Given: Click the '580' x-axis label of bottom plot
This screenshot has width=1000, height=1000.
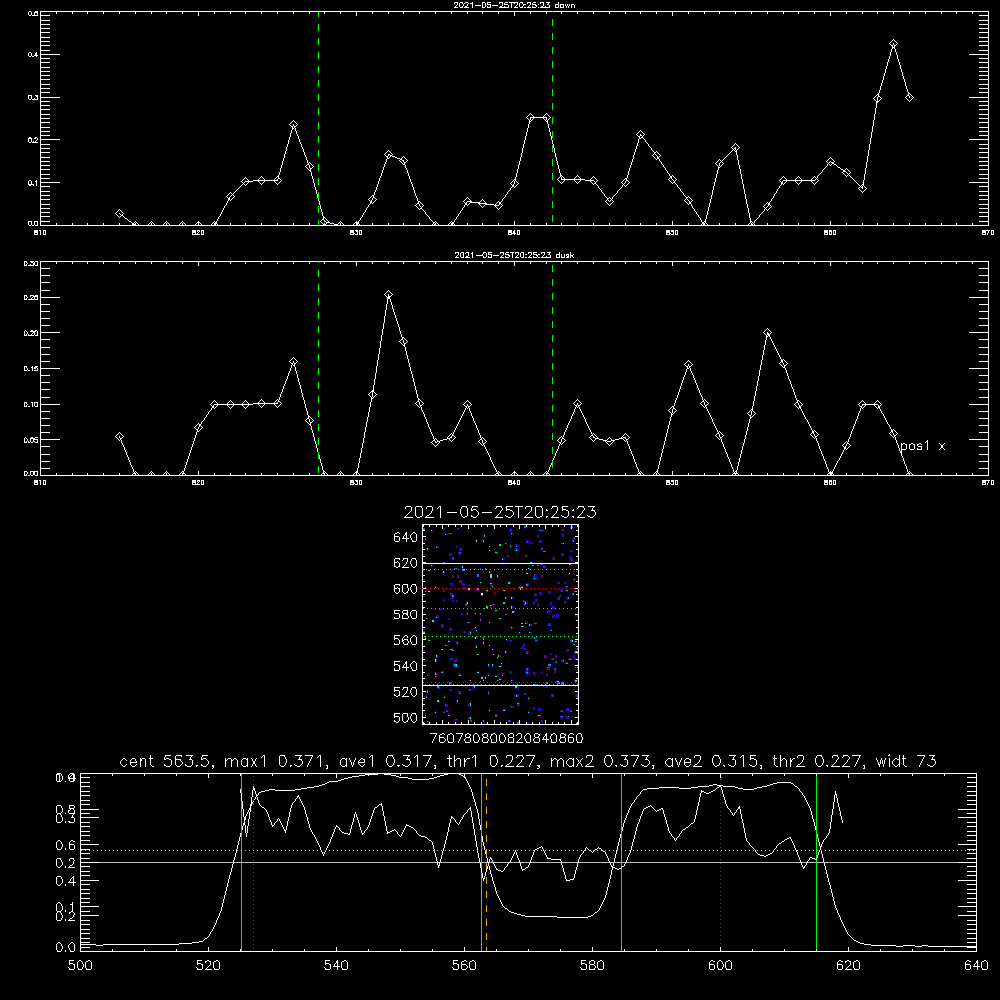Looking at the screenshot, I should (592, 966).
